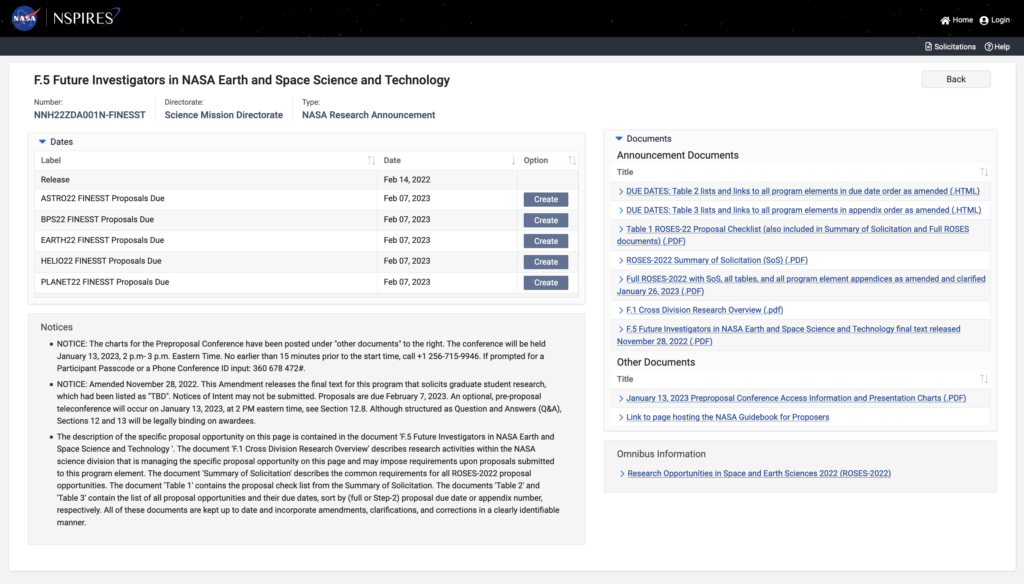Open DUE DATES Table 2 link

[803, 191]
